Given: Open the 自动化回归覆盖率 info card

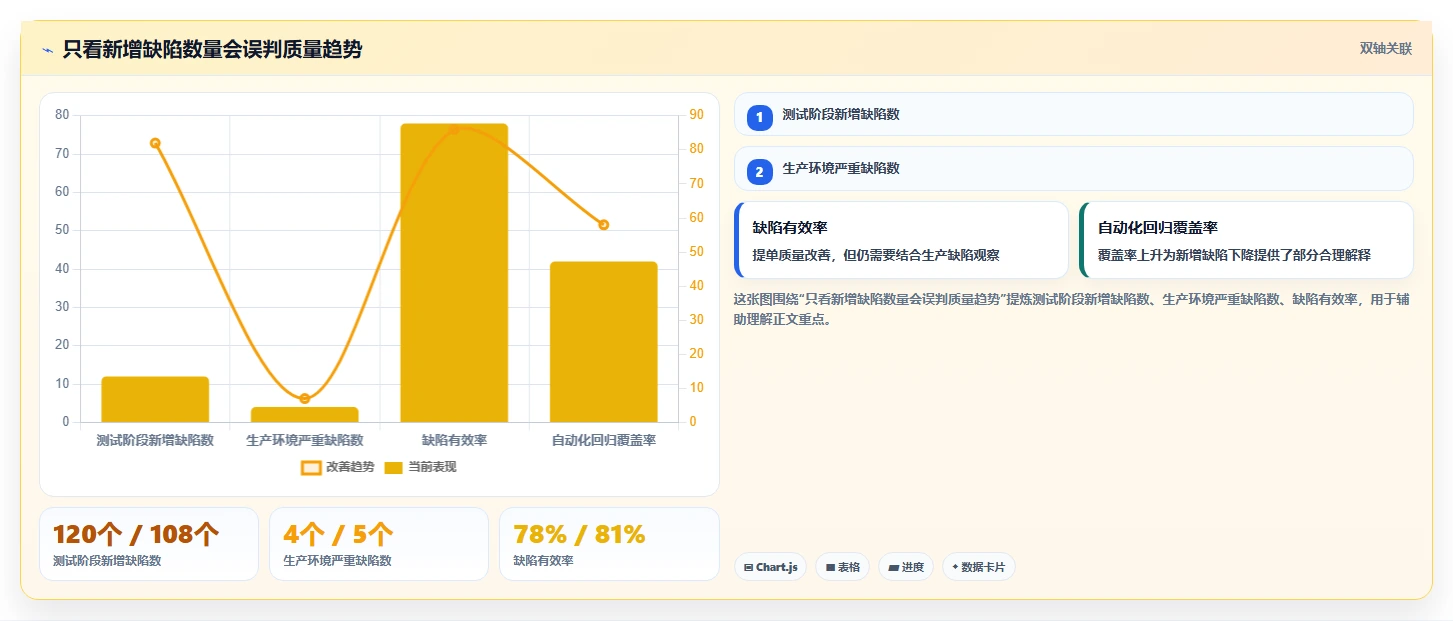Looking at the screenshot, I should click(x=1246, y=240).
